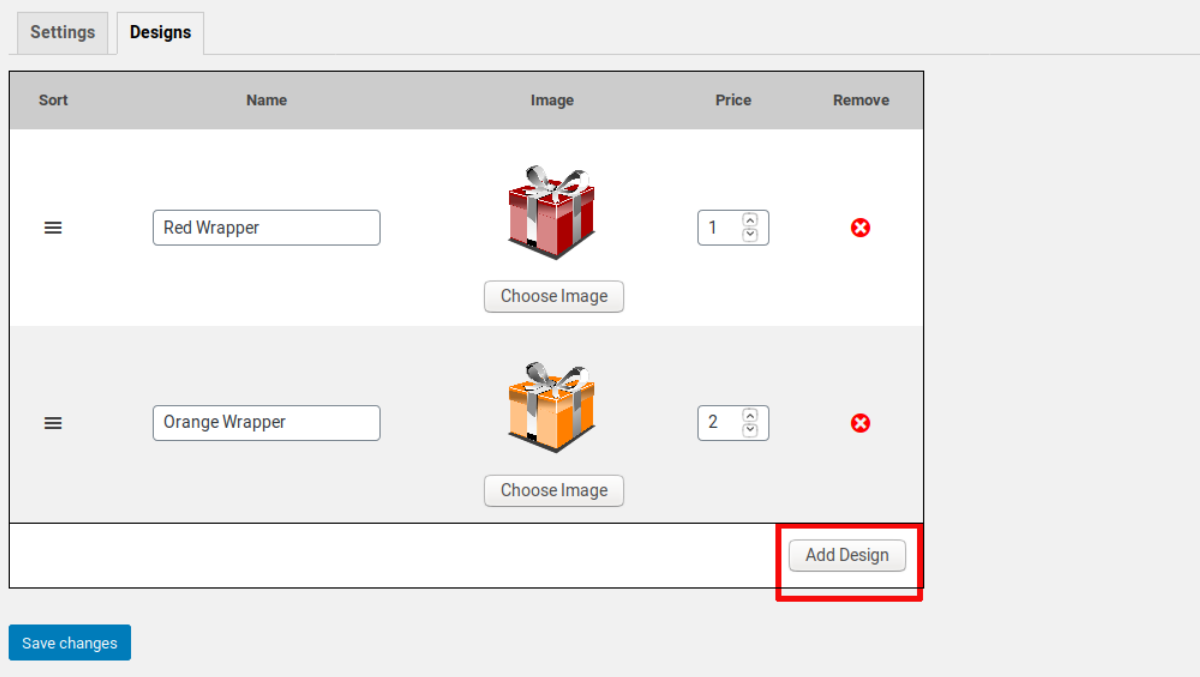Viewport: 1200px width, 677px height.
Task: Decrease the Orange Wrapper price with down arrow
Action: tap(750, 430)
